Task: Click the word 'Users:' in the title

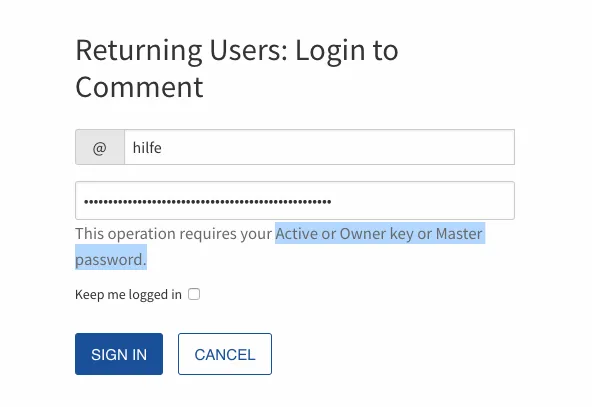Action: 248,50
